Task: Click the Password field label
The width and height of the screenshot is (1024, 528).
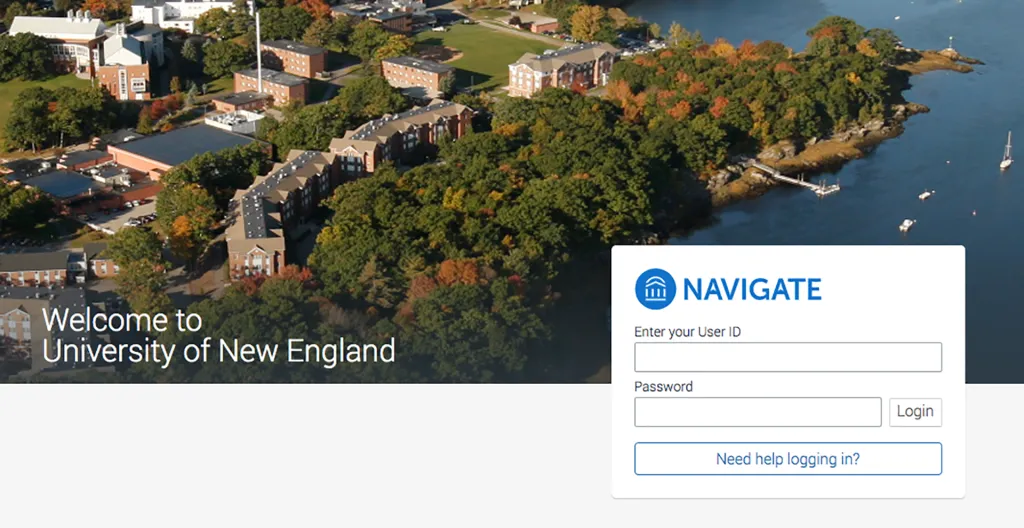Action: pyautogui.click(x=664, y=387)
